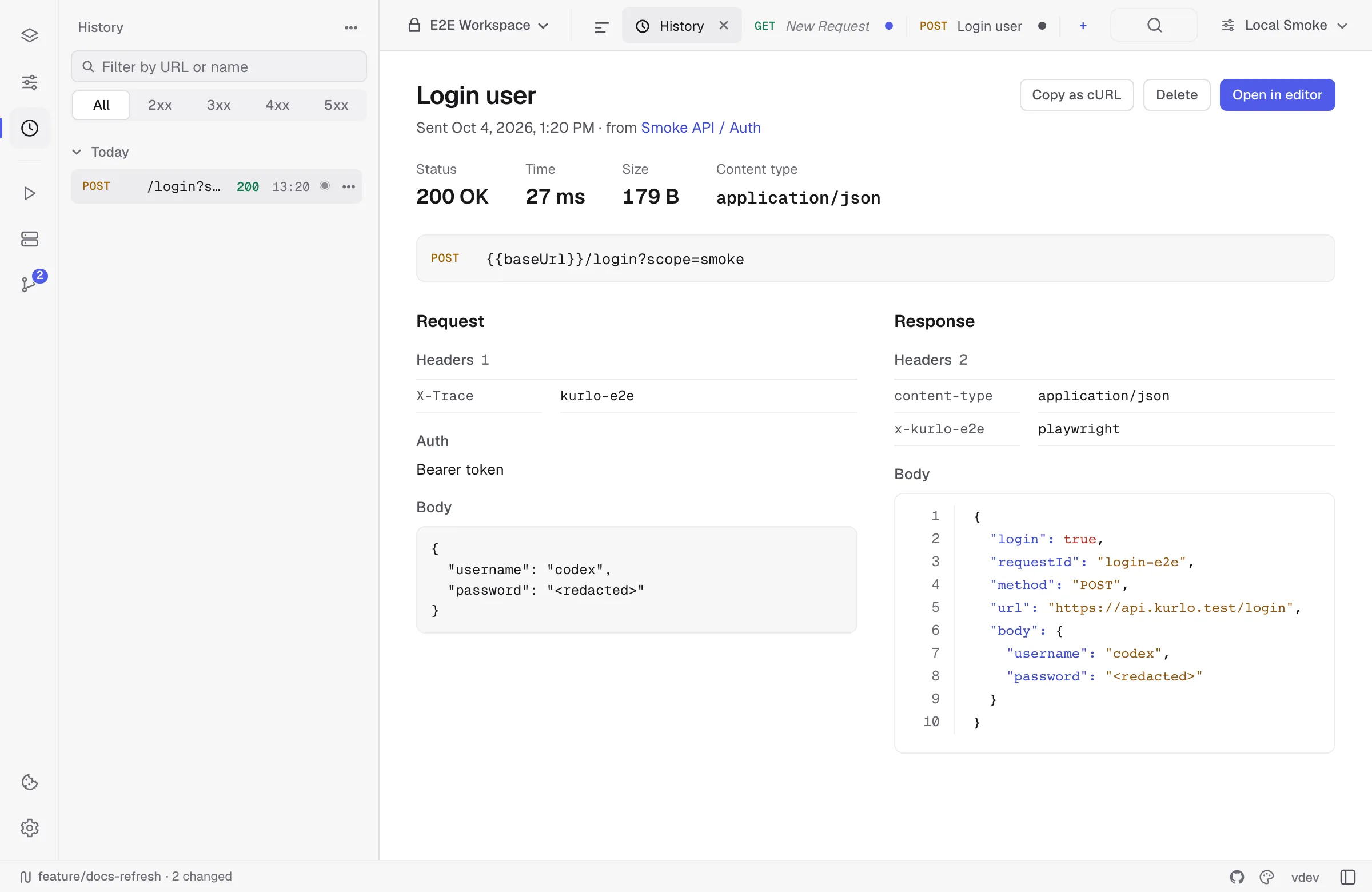Open the theme palette icon in status bar
The image size is (1372, 892).
[1266, 877]
